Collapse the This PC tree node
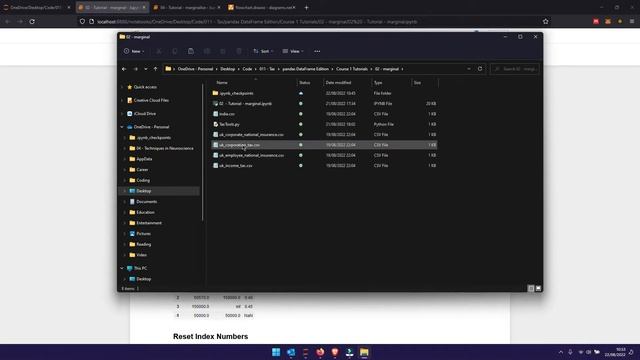The image size is (640, 360). [x=122, y=268]
